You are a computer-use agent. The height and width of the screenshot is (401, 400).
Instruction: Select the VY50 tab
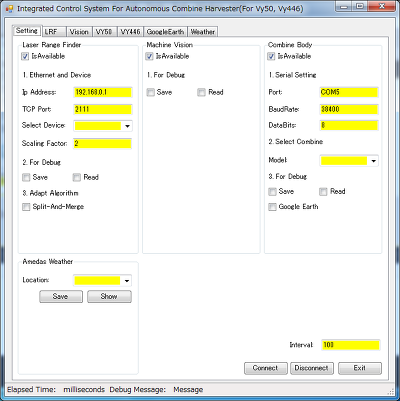(x=104, y=32)
